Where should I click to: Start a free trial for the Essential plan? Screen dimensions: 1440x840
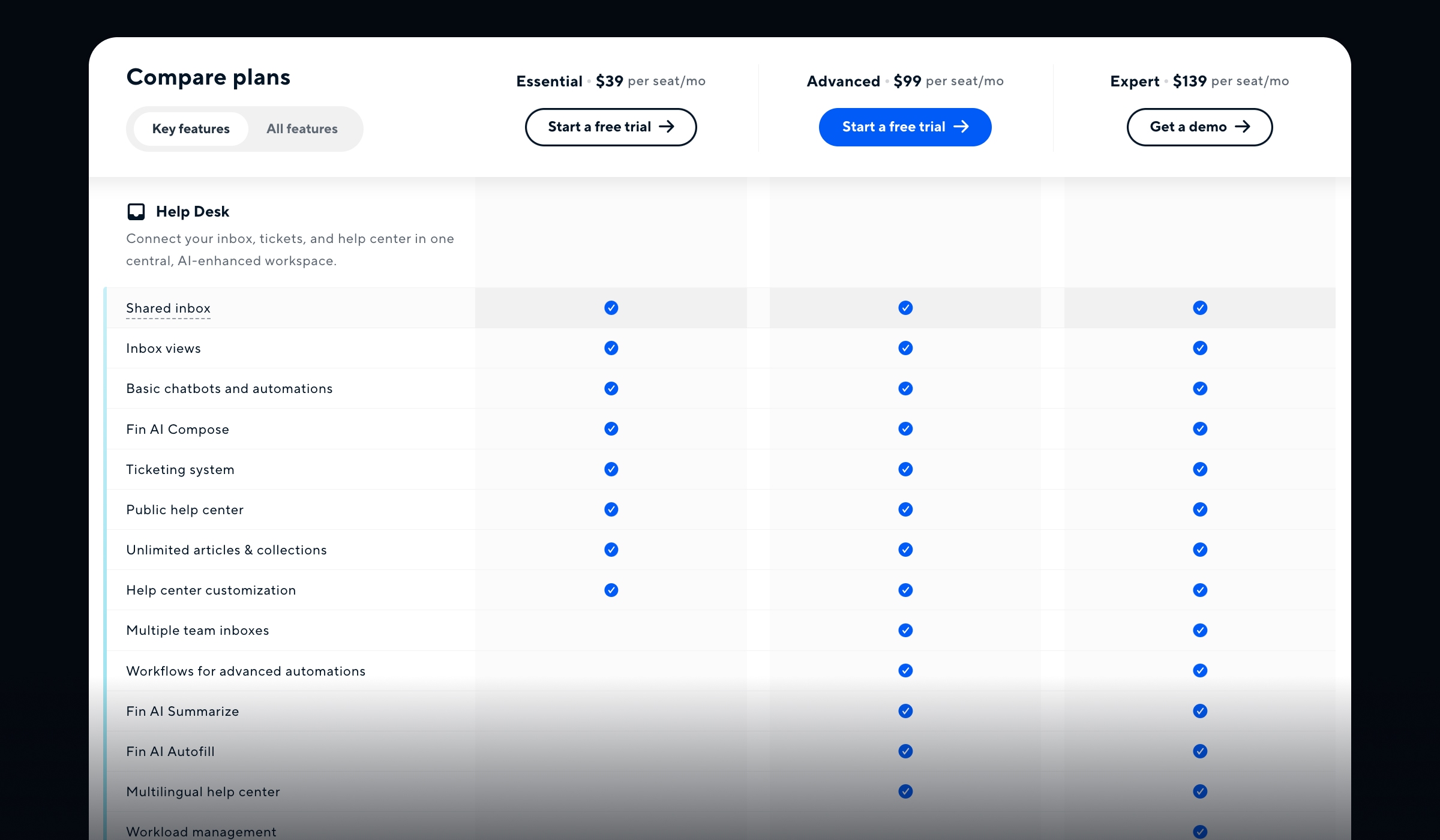pyautogui.click(x=610, y=127)
